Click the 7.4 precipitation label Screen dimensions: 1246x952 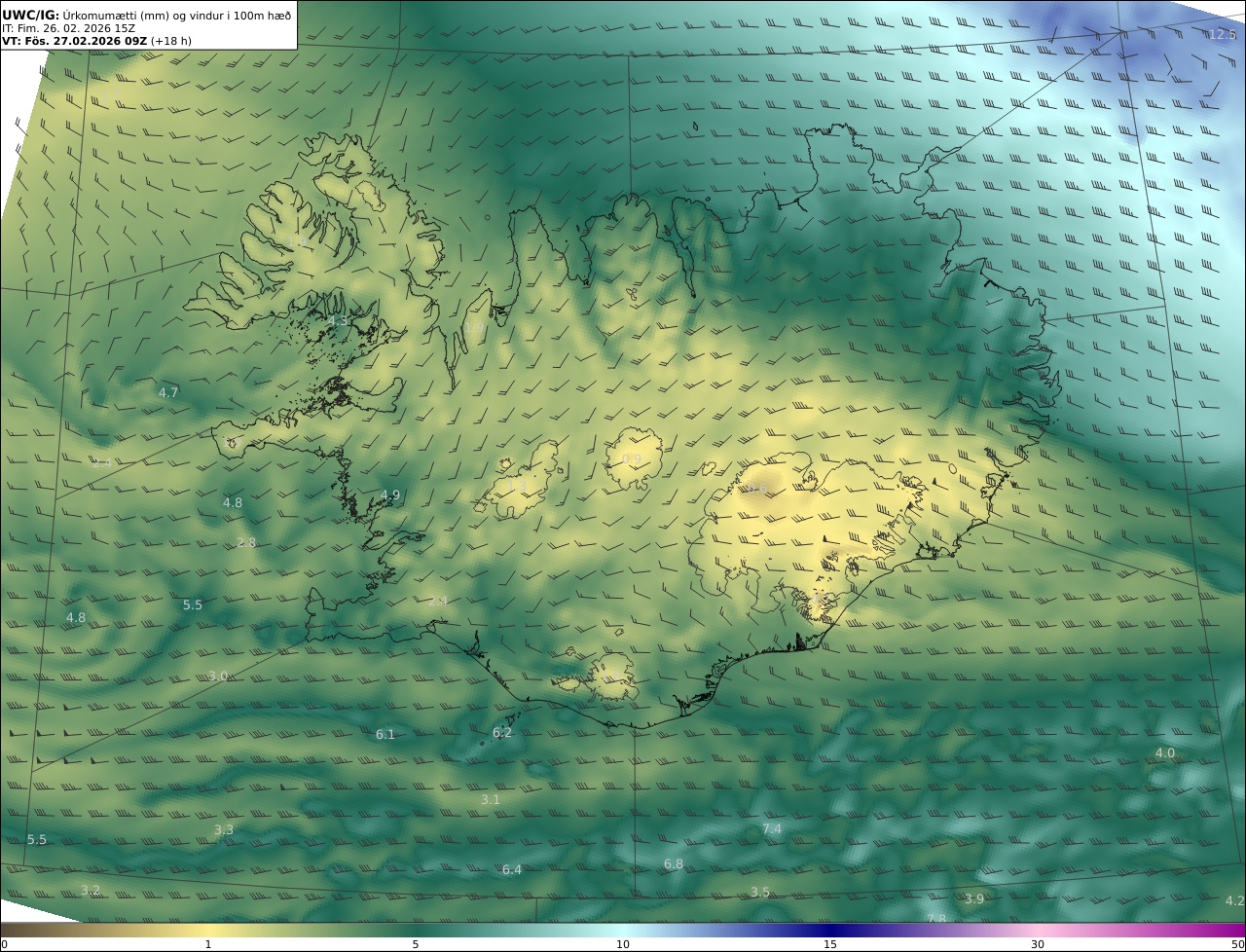click(x=772, y=829)
